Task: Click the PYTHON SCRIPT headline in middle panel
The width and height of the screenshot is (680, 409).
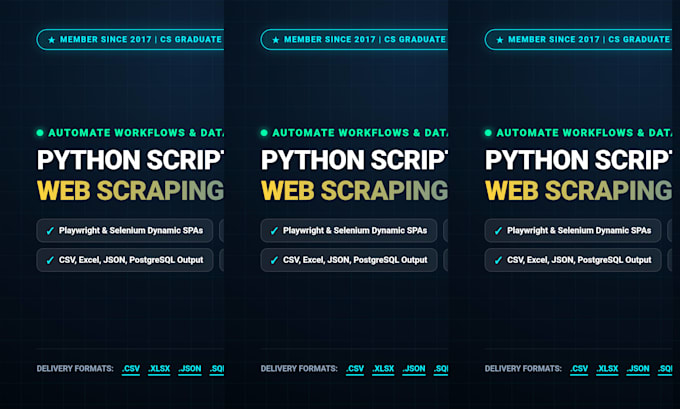Action: pyautogui.click(x=355, y=160)
